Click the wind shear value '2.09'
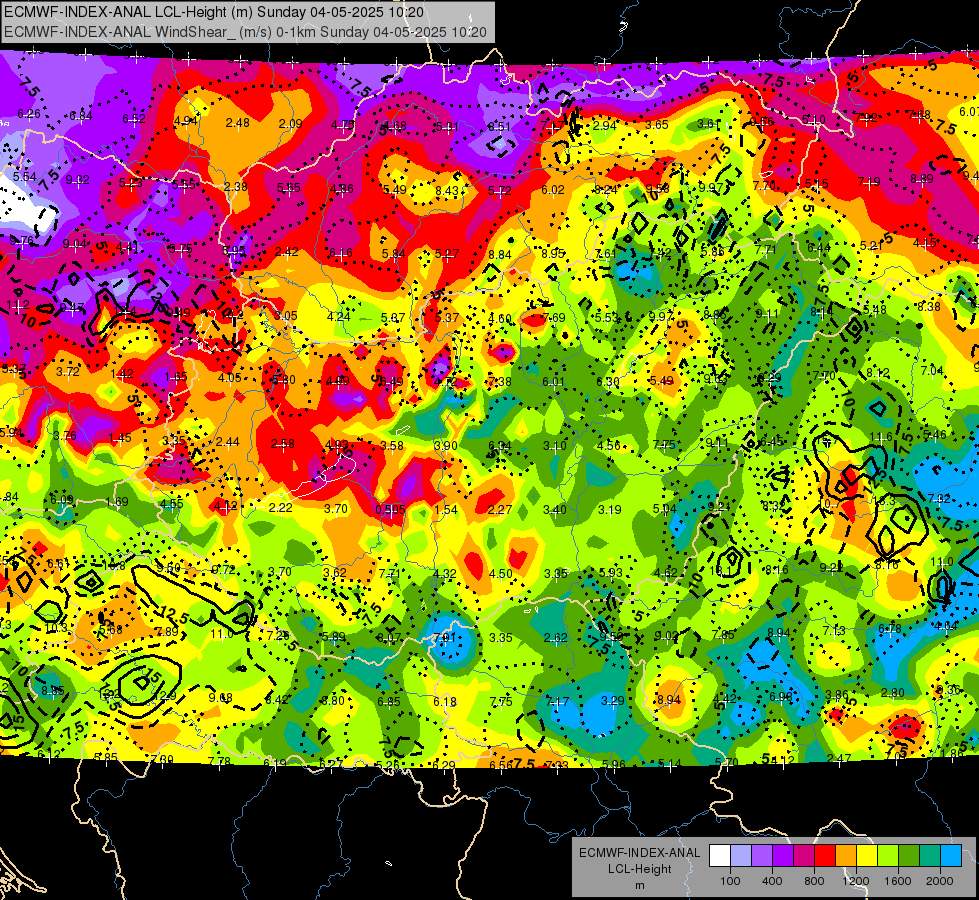This screenshot has width=979, height=900. (290, 124)
